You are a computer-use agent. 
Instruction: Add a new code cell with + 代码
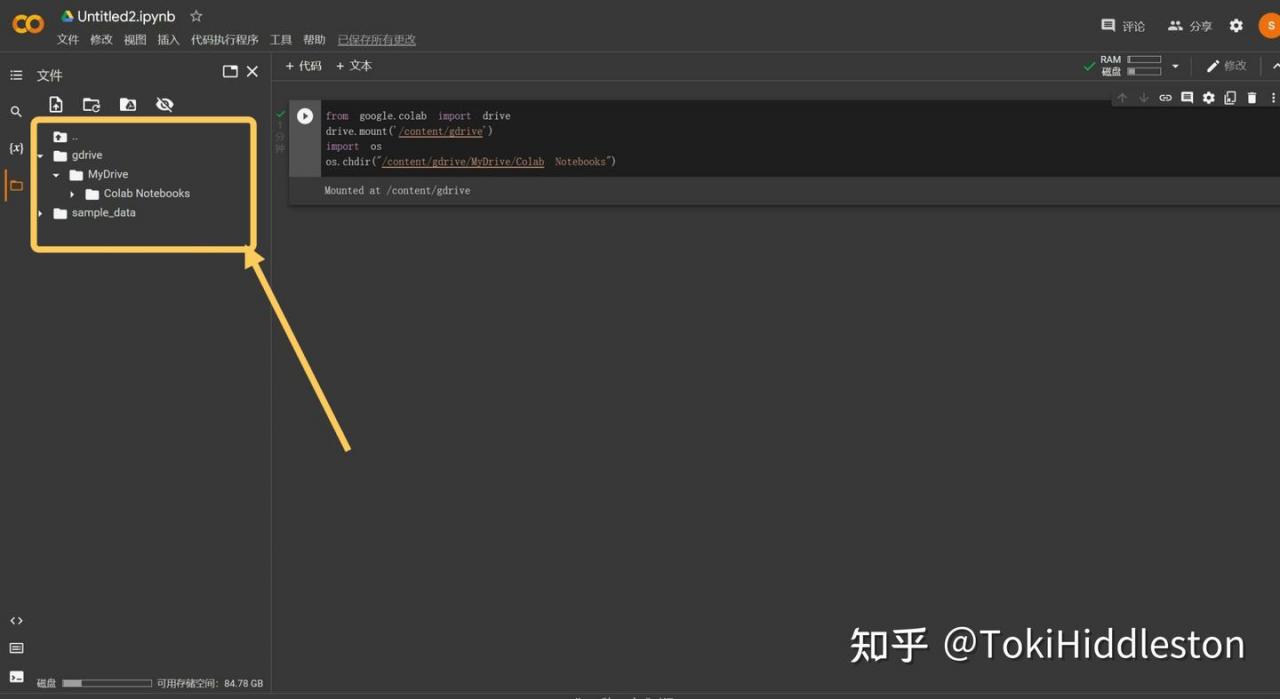(x=304, y=66)
